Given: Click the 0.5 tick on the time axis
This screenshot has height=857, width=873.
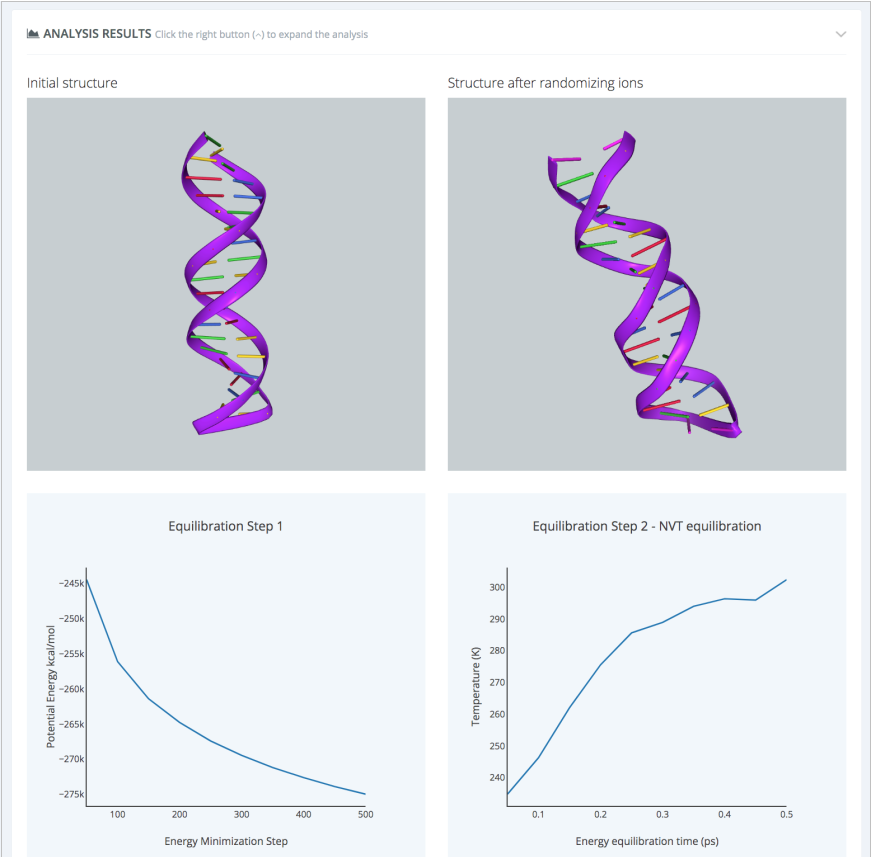Looking at the screenshot, I should pos(786,816).
